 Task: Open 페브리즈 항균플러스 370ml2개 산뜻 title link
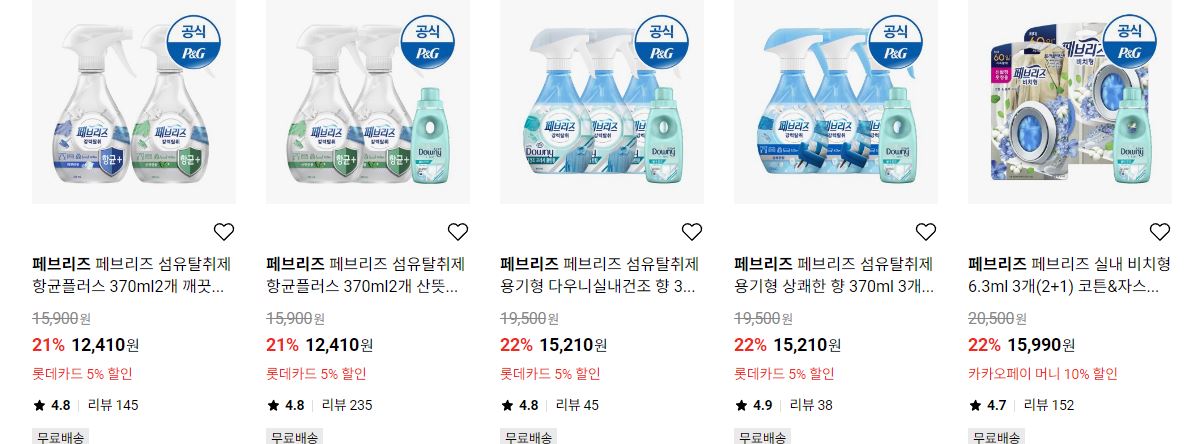pyautogui.click(x=366, y=276)
